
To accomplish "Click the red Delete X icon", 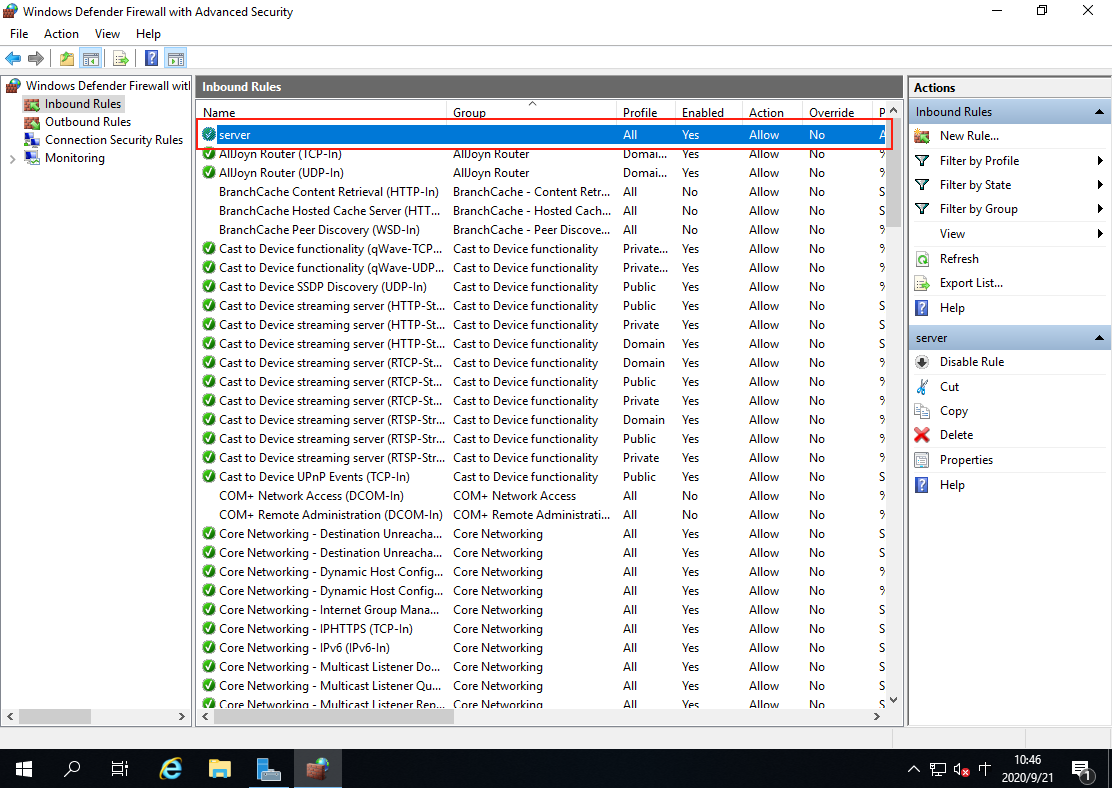I will click(922, 435).
